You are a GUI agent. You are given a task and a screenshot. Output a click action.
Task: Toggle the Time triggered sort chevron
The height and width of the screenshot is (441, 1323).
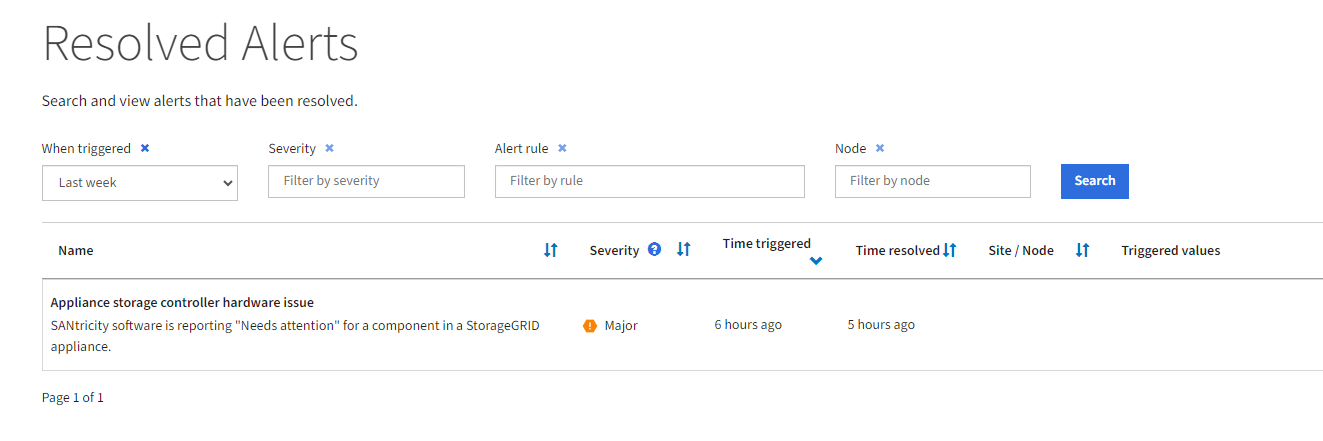816,261
